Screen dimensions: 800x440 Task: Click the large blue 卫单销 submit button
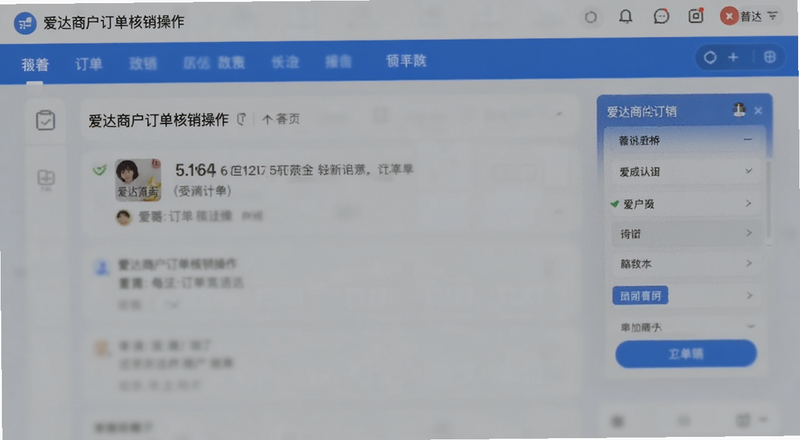686,354
